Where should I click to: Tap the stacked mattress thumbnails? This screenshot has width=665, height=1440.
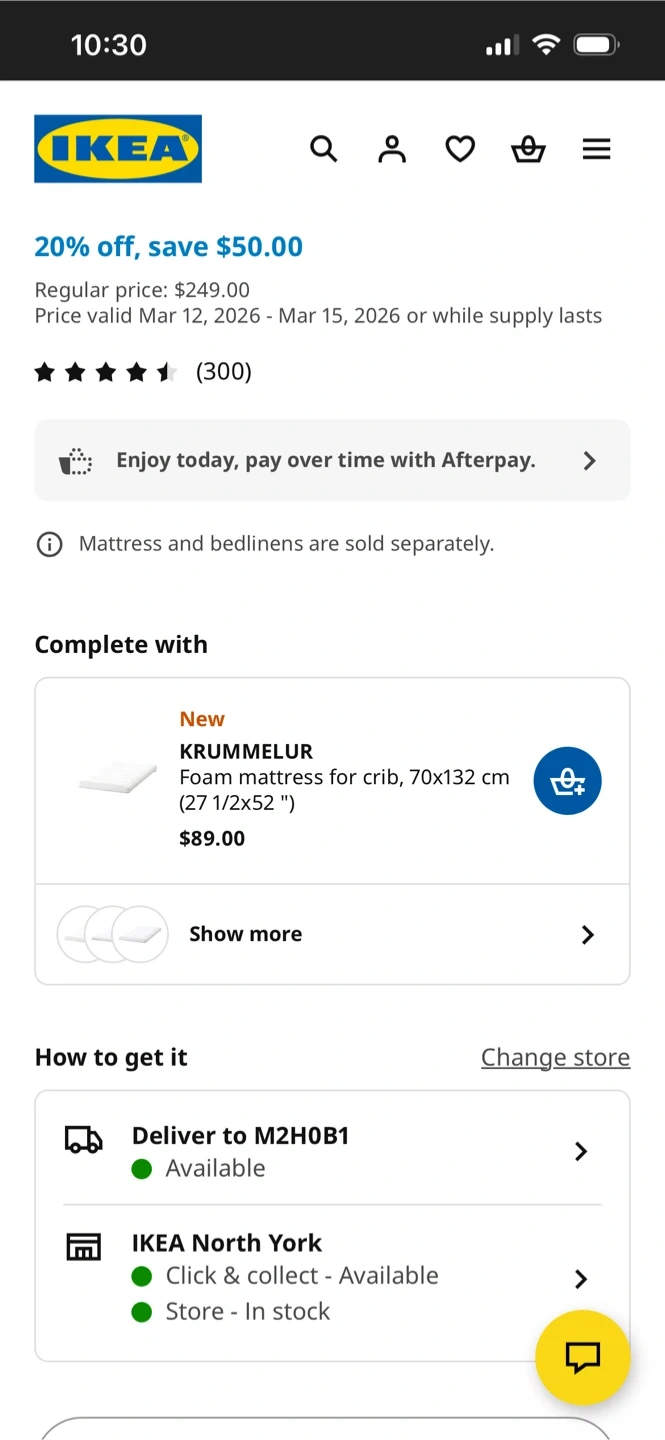pos(112,934)
